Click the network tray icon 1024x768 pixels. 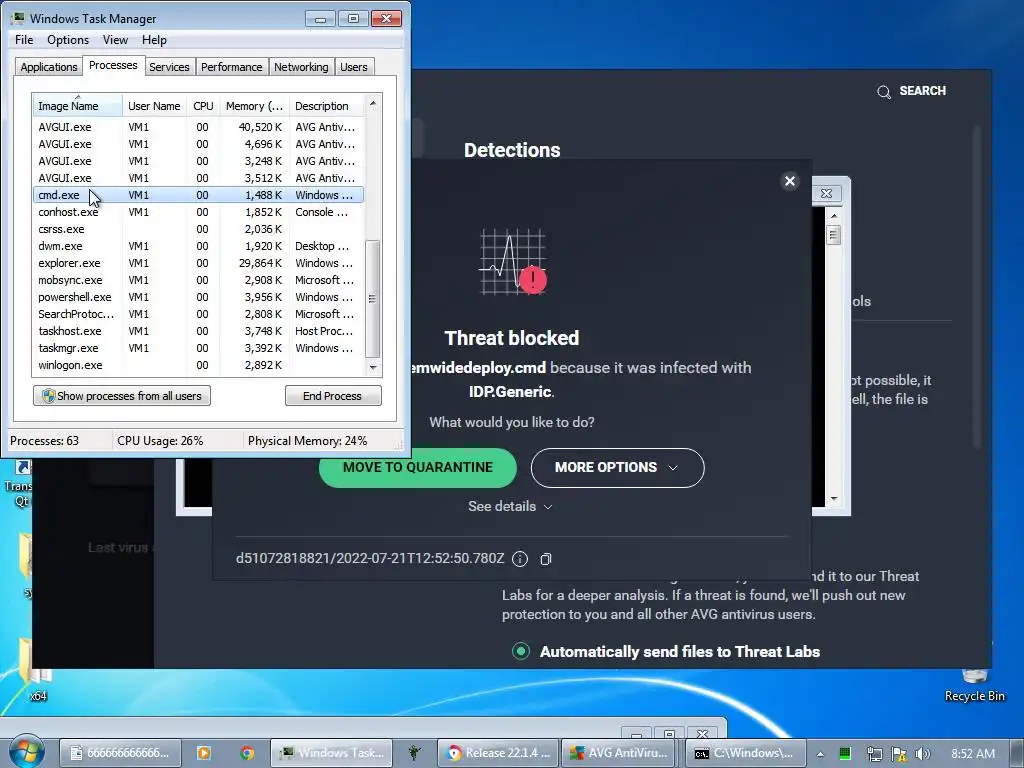point(874,754)
